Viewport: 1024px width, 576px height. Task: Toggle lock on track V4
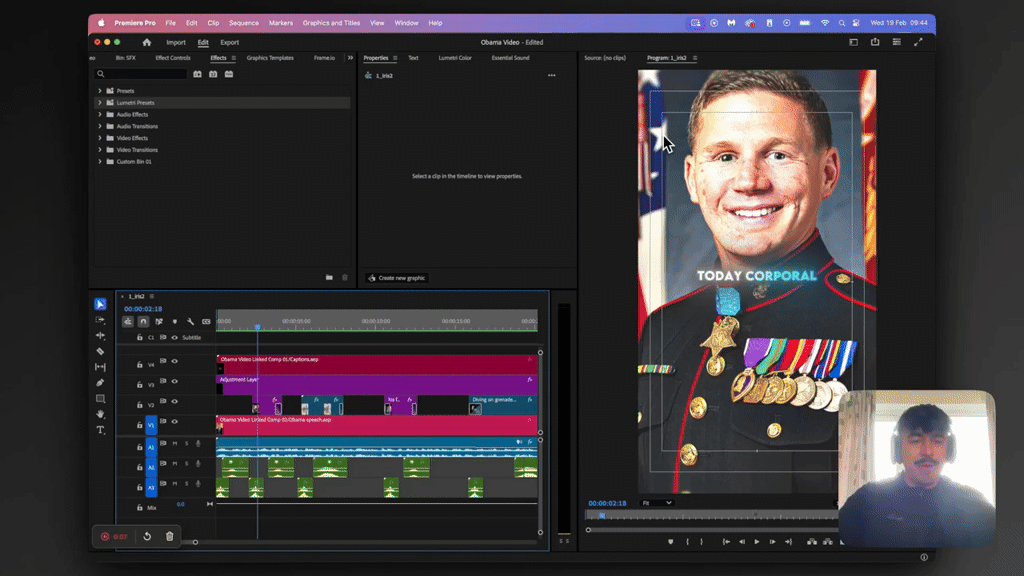140,364
